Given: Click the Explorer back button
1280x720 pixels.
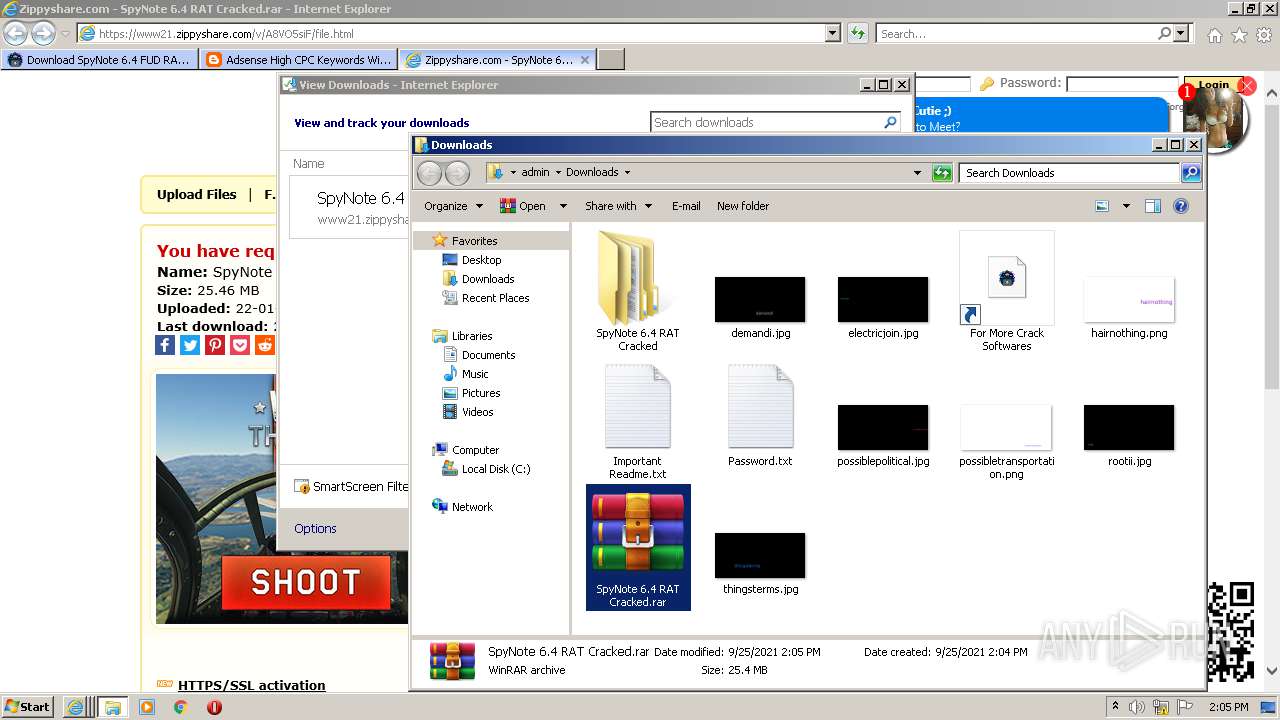Looking at the screenshot, I should pyautogui.click(x=429, y=173).
